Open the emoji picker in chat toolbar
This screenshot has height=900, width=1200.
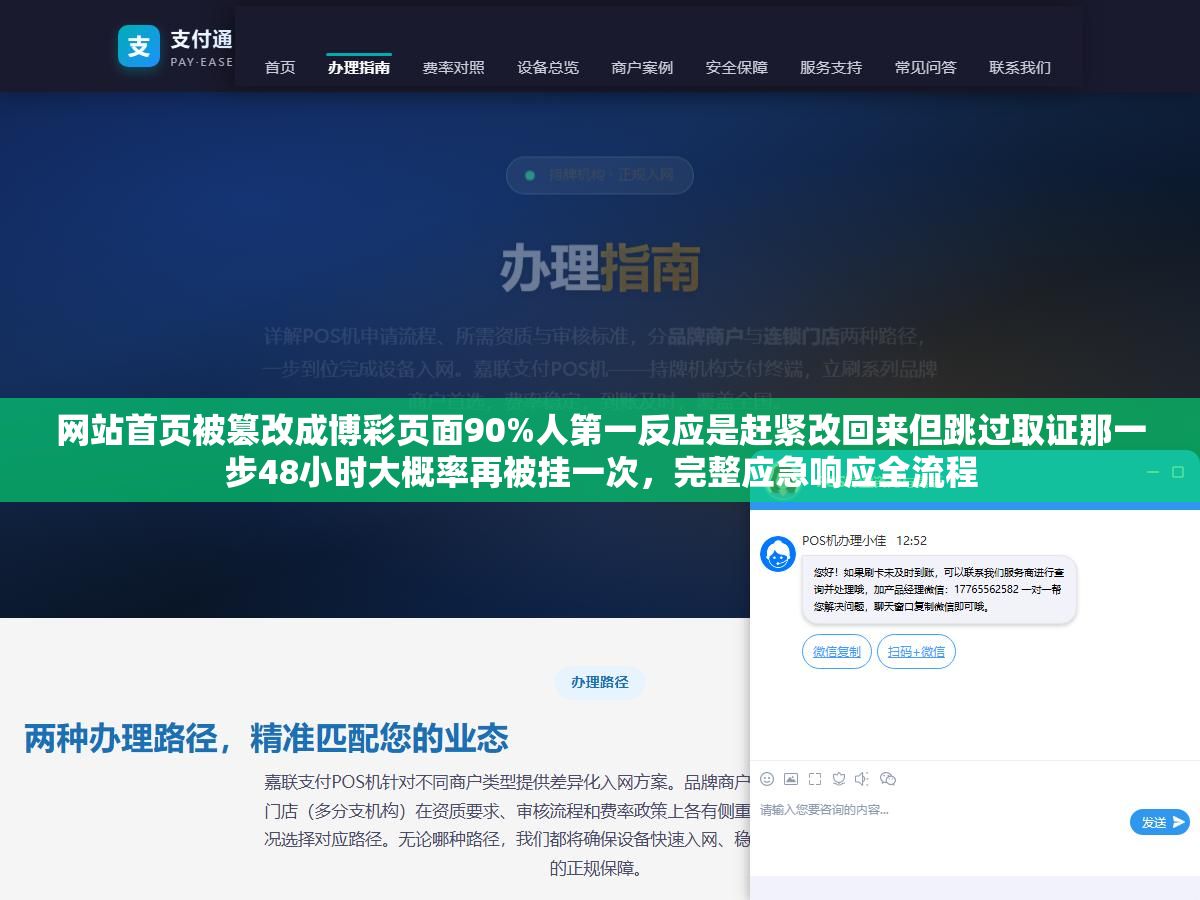coord(767,779)
